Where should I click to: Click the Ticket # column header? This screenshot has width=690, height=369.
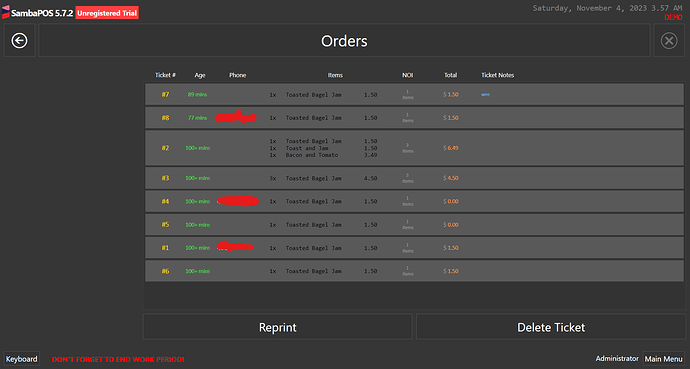pyautogui.click(x=165, y=75)
